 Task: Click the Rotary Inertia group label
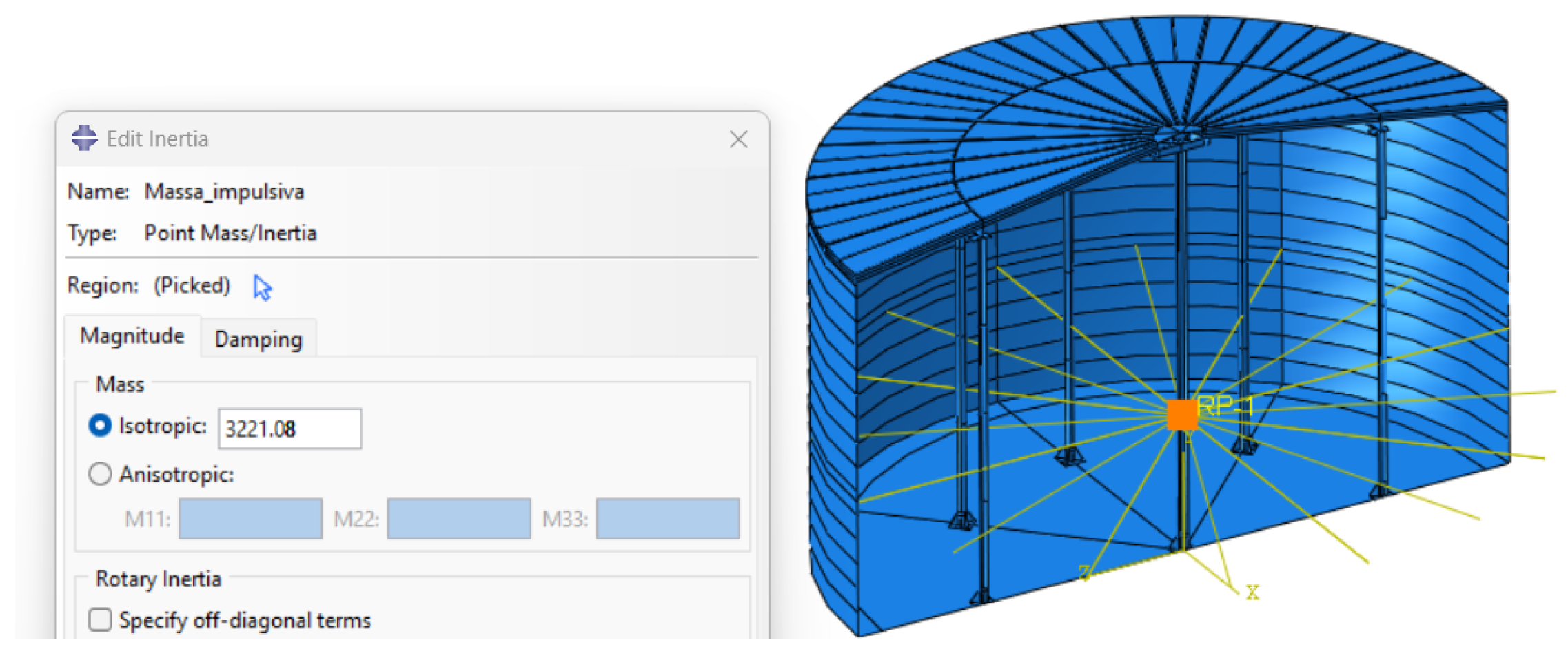(159, 579)
